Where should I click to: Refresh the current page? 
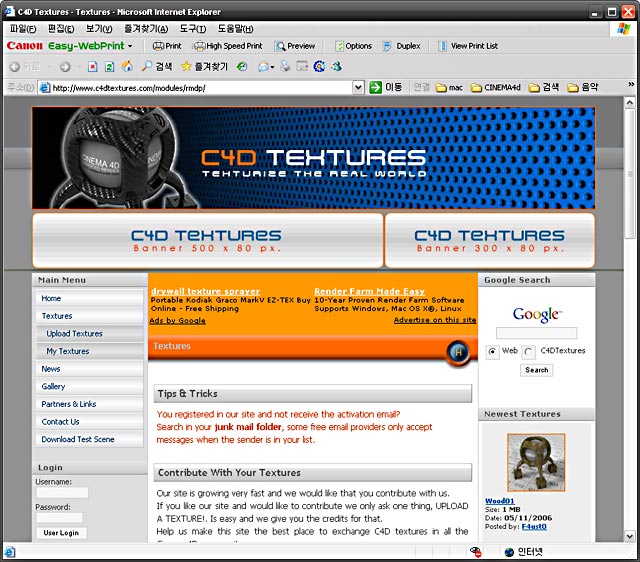pyautogui.click(x=109, y=67)
